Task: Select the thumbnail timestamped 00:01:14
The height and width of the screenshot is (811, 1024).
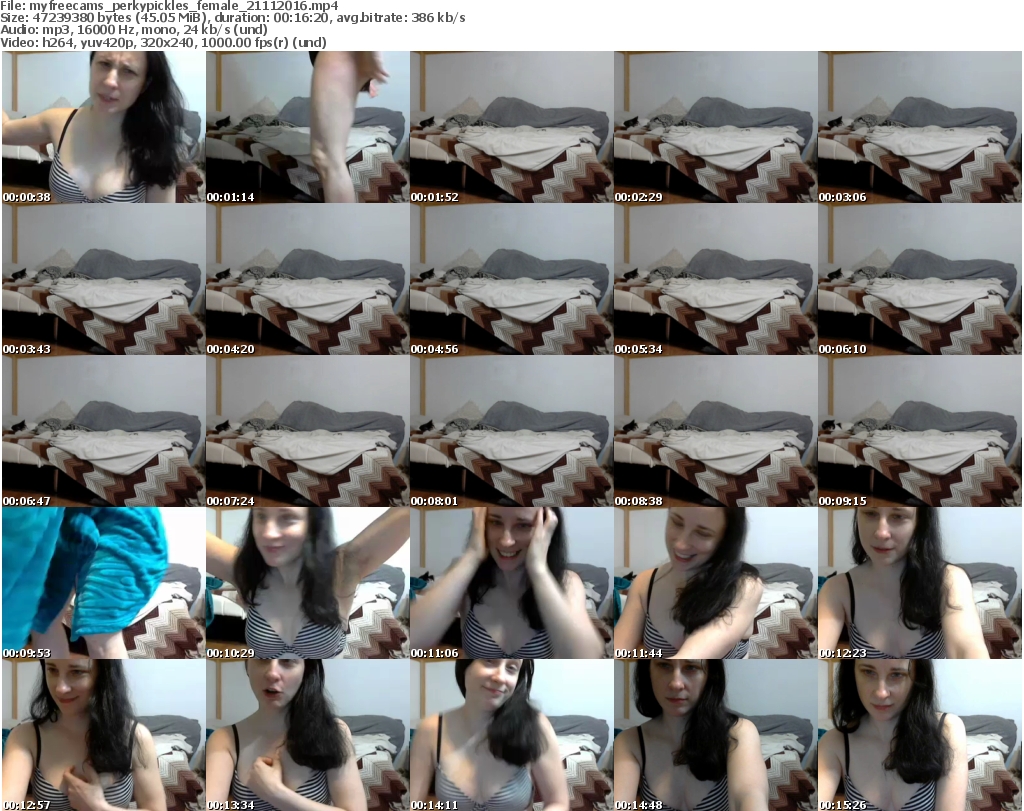Action: [308, 127]
